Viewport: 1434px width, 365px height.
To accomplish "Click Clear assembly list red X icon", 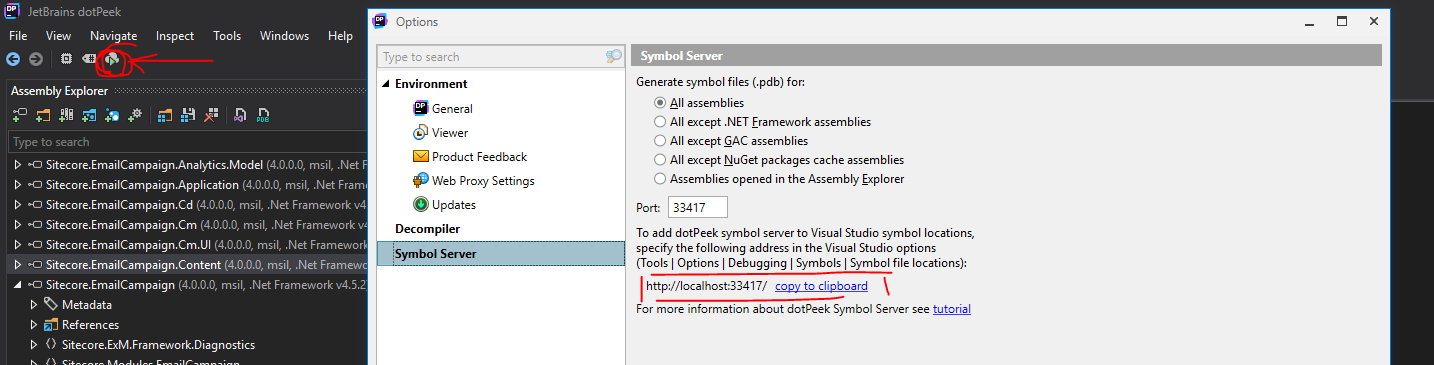I will pos(211,115).
